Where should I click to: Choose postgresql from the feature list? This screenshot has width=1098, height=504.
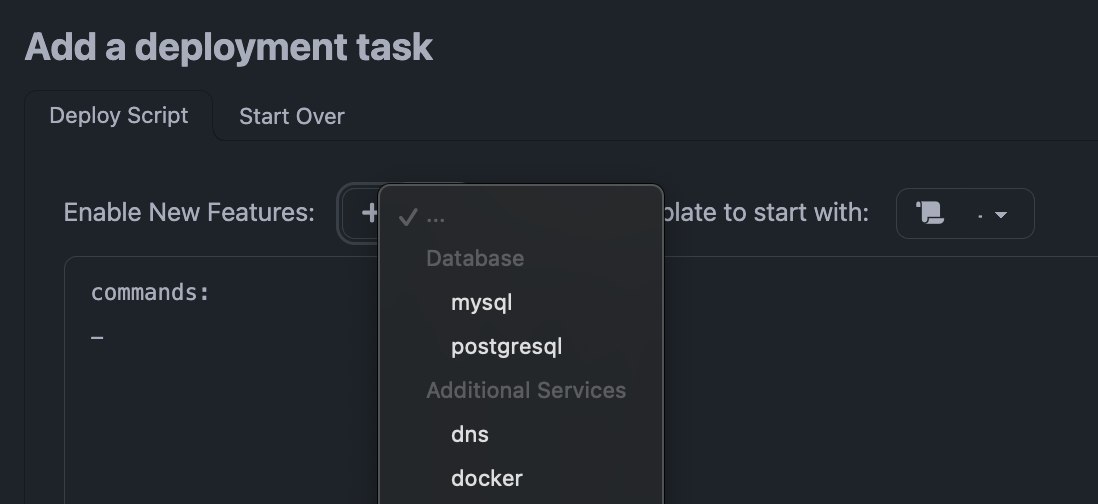506,347
